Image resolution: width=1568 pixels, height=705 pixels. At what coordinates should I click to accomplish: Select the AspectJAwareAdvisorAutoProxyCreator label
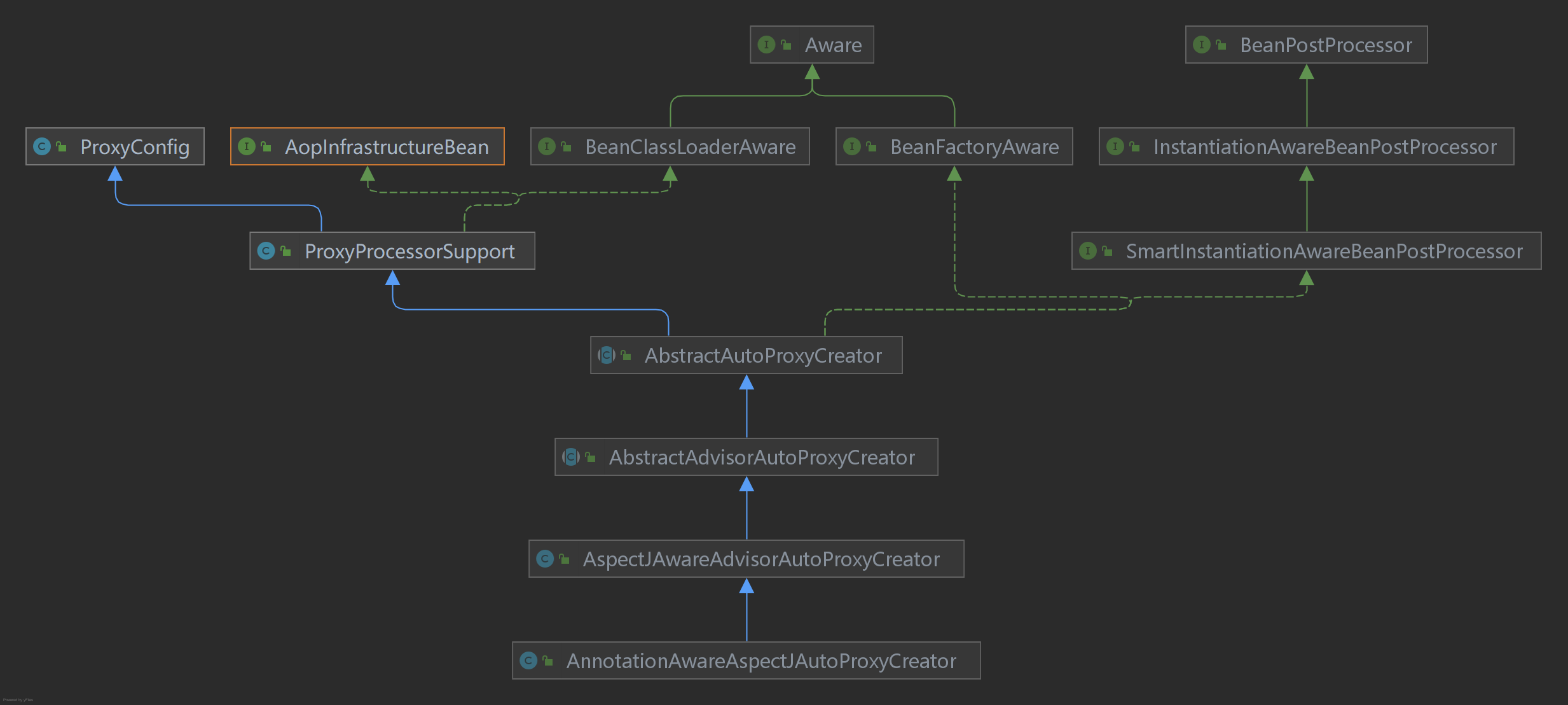tap(761, 559)
